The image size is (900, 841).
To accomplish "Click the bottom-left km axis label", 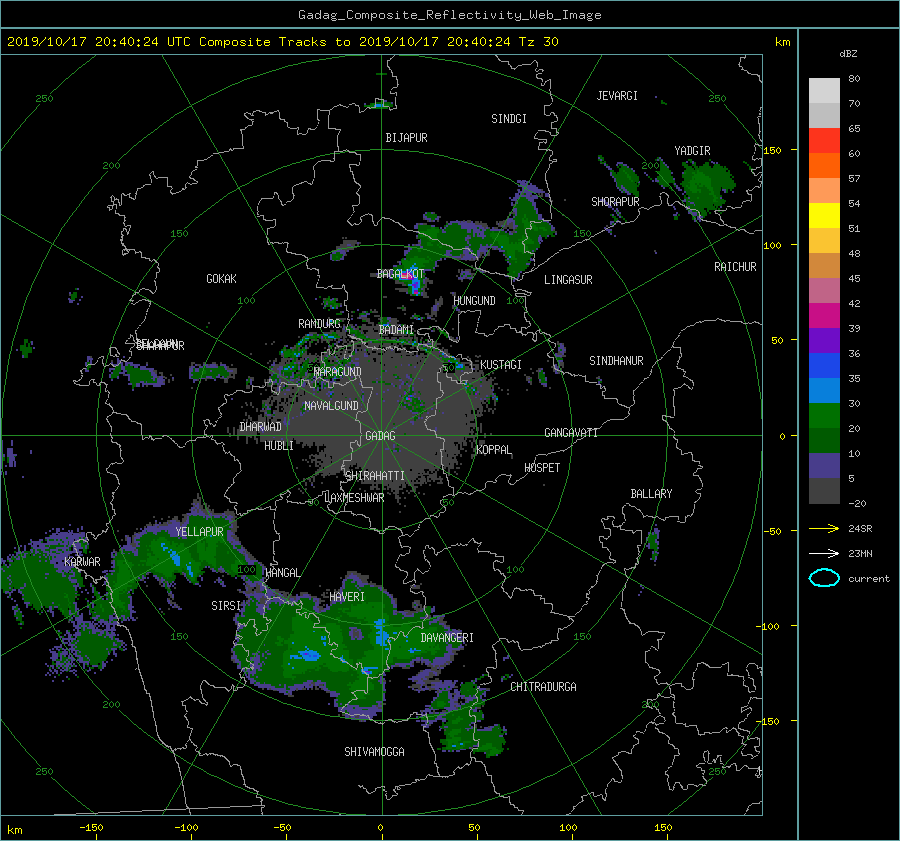I will (14, 830).
